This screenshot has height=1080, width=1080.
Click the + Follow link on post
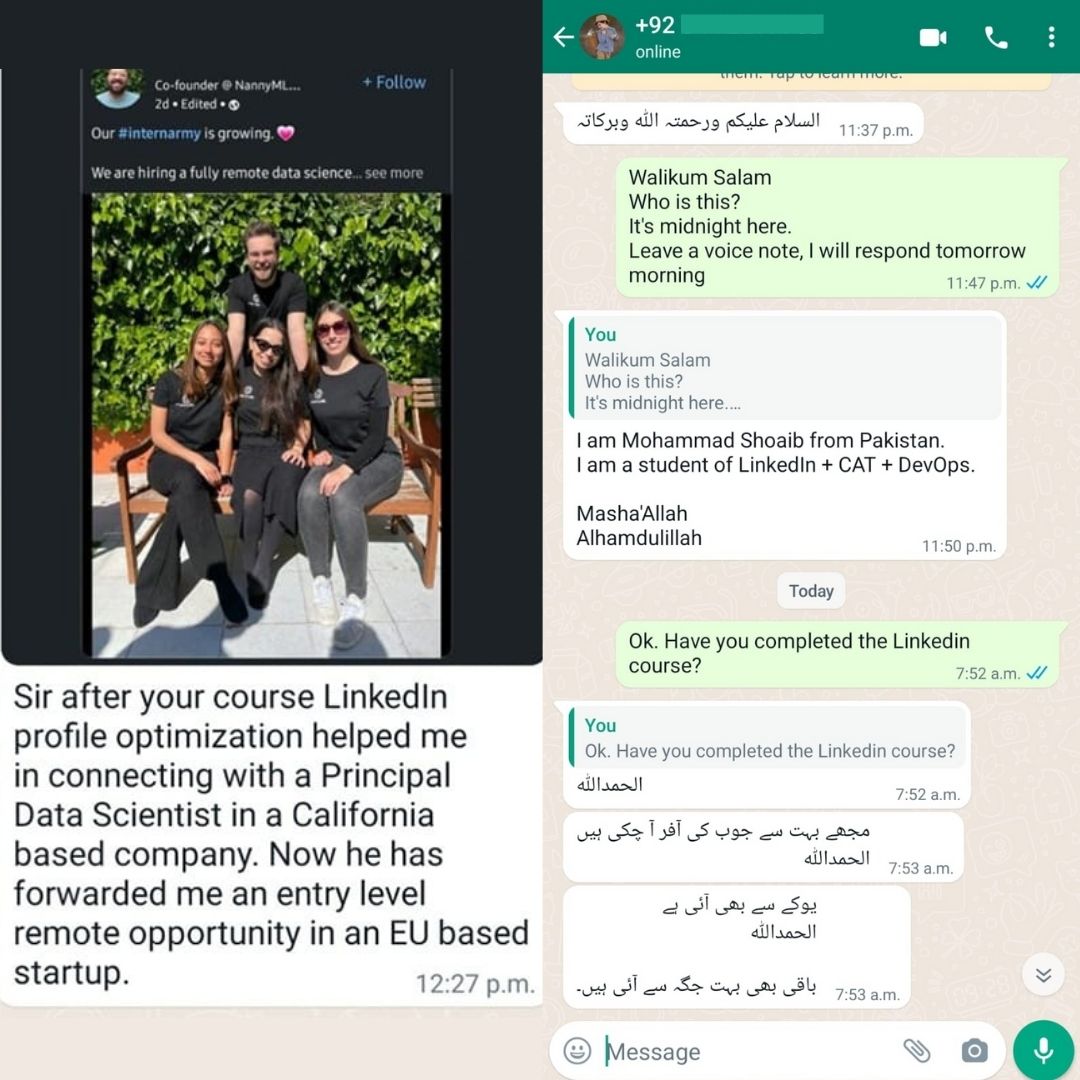coord(394,83)
